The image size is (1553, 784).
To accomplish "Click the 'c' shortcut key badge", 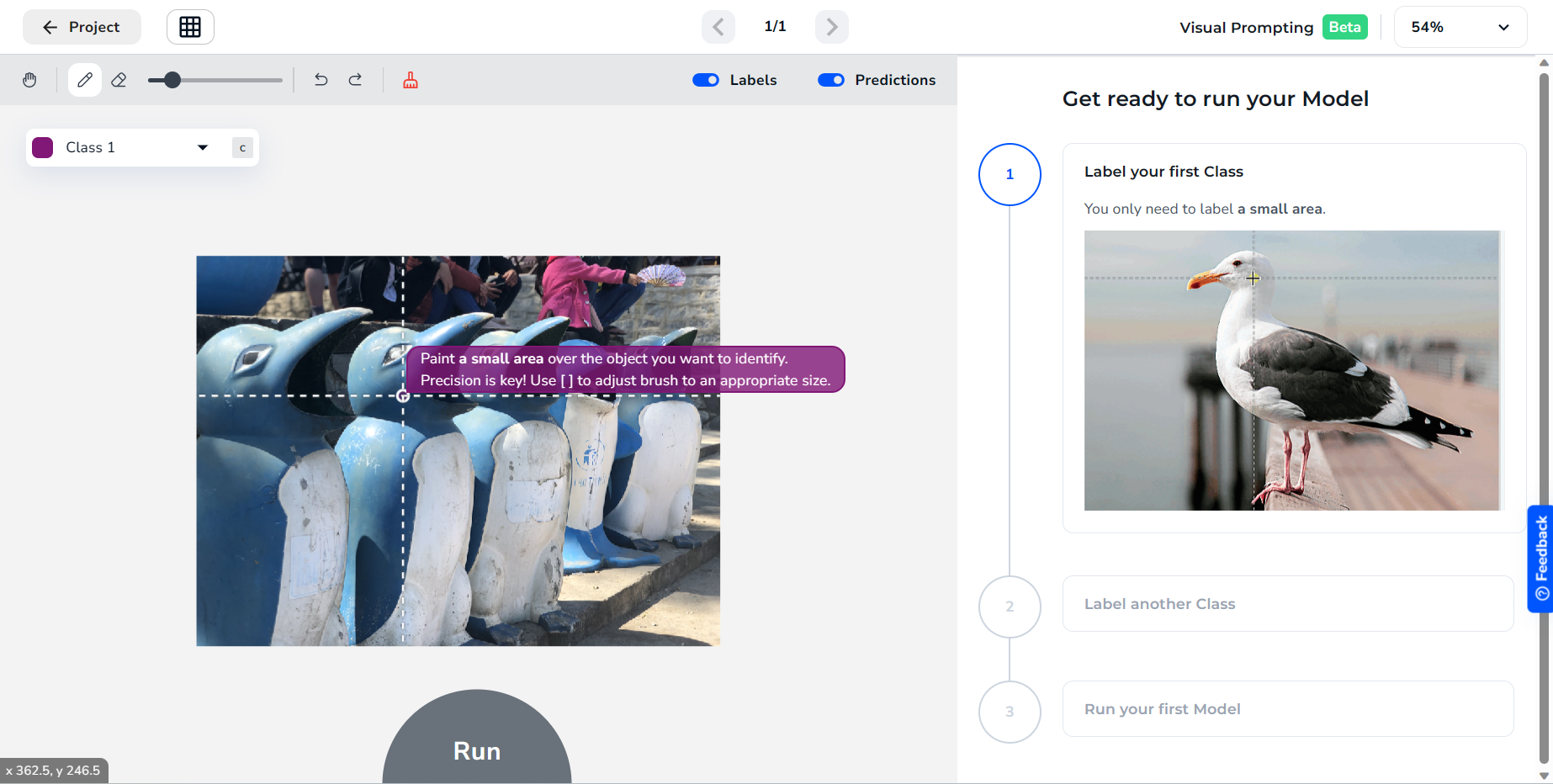I will 242,147.
